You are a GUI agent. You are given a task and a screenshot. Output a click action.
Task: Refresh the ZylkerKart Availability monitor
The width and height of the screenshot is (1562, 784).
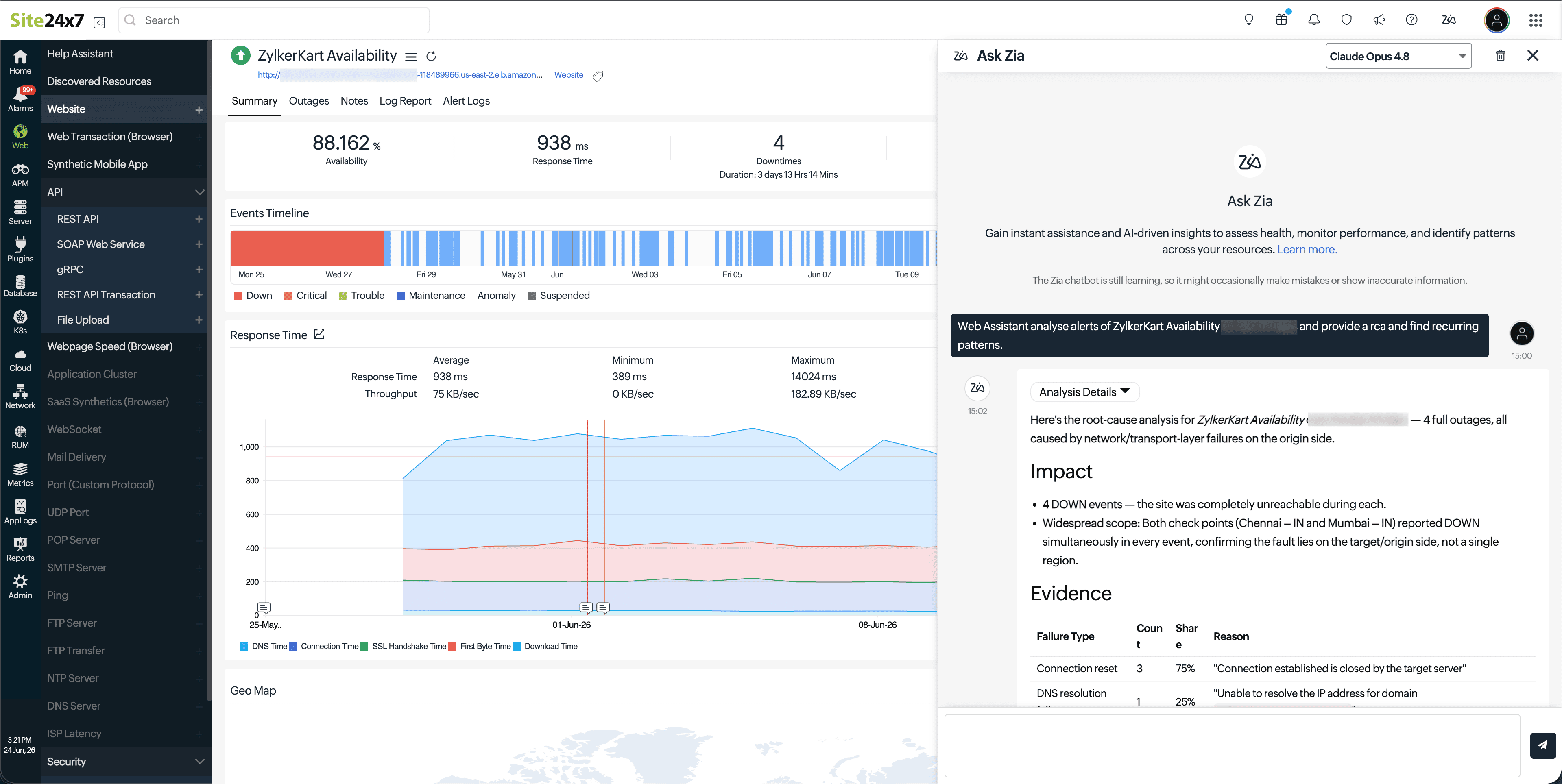click(x=431, y=57)
